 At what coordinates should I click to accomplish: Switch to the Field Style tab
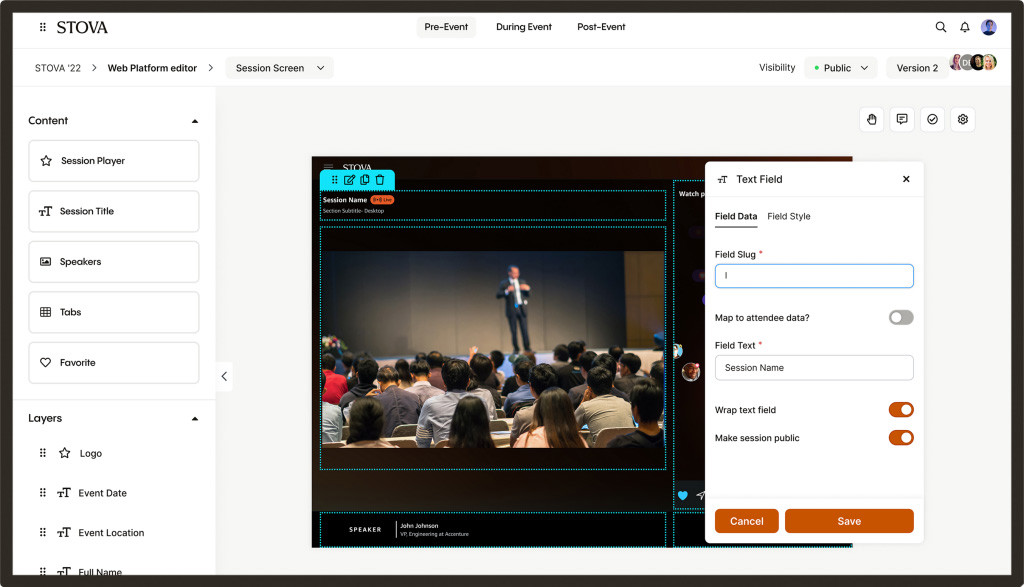pyautogui.click(x=788, y=216)
